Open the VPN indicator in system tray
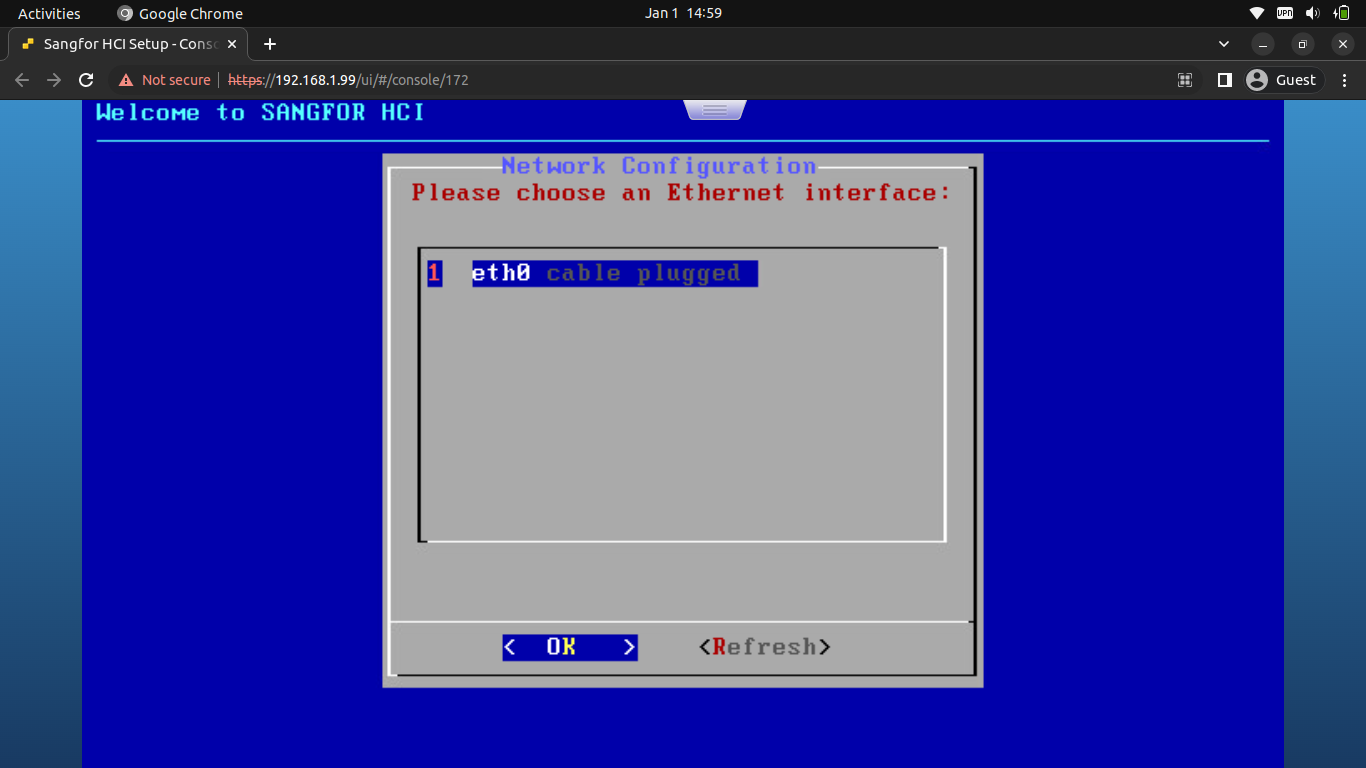Screen dimensions: 1366x768 [1284, 13]
